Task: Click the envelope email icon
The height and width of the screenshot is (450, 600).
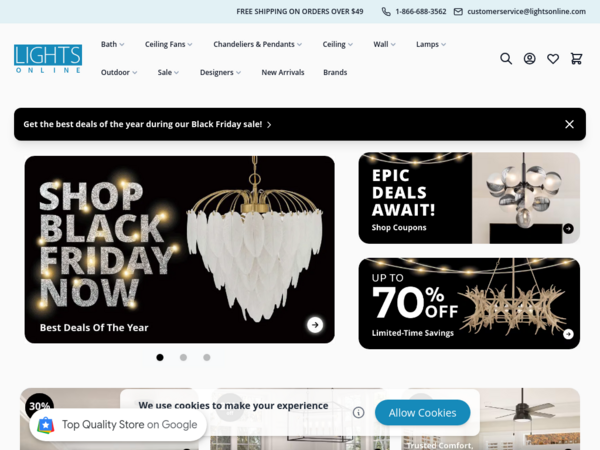Action: (458, 12)
